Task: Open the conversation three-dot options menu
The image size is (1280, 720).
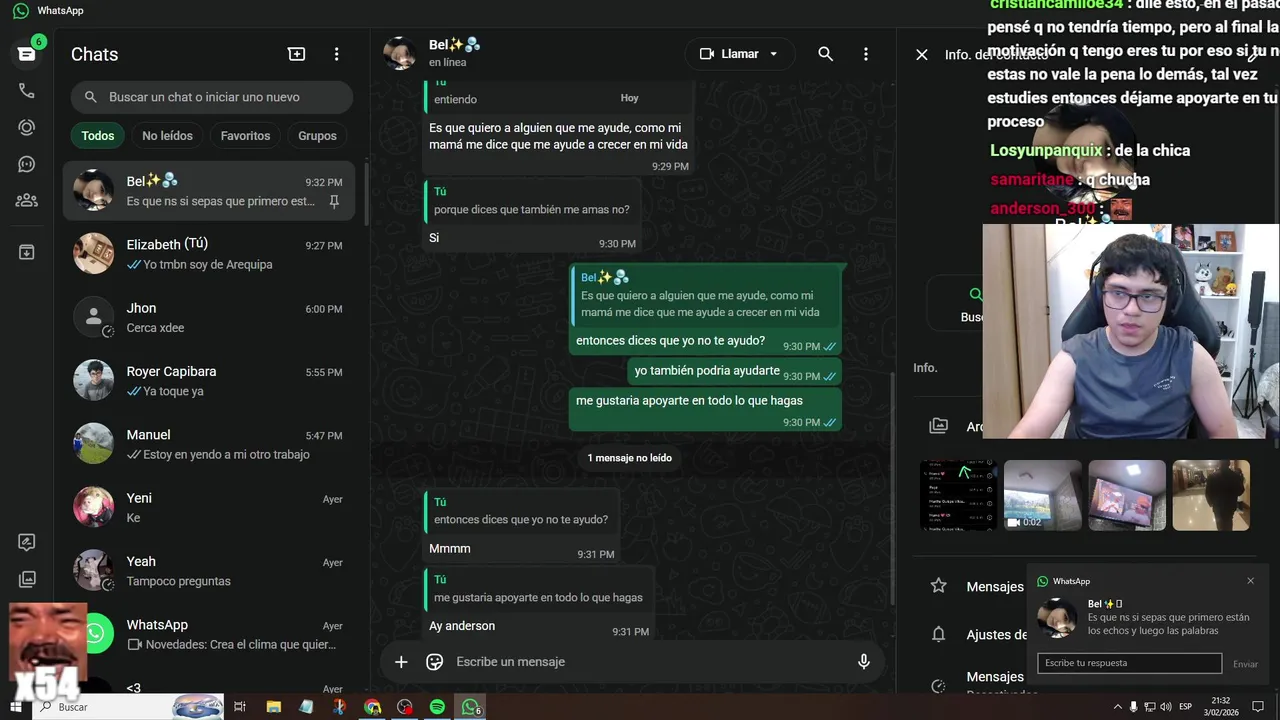Action: click(866, 54)
